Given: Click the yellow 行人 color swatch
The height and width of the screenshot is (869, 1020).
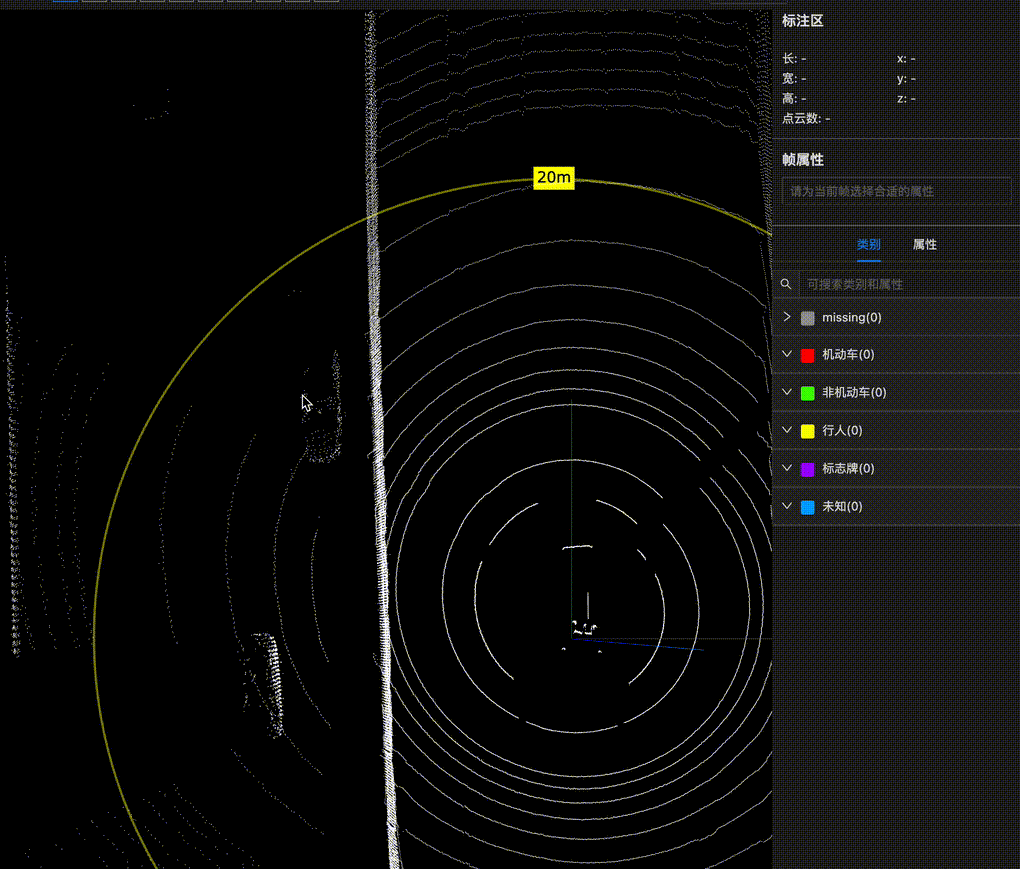Looking at the screenshot, I should tap(807, 431).
